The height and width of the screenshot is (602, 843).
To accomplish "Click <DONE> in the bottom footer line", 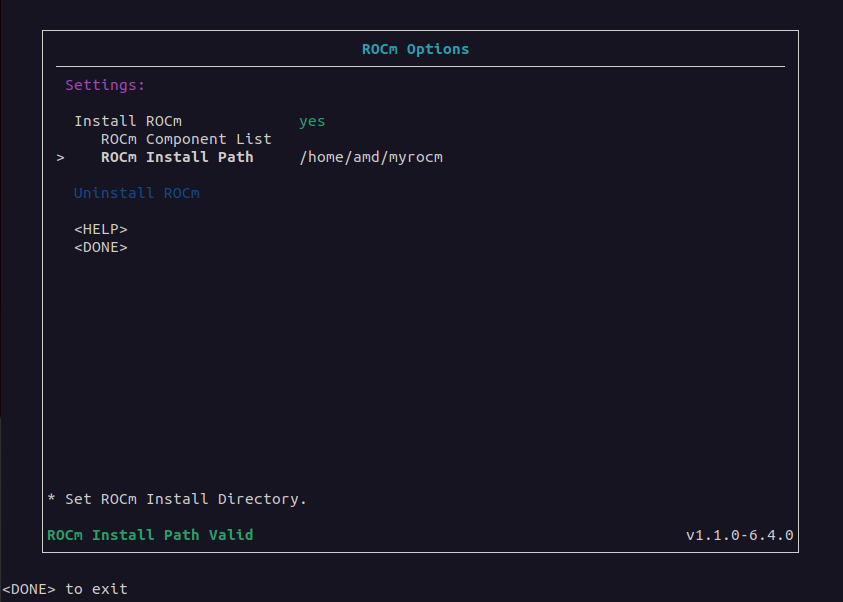I will [x=29, y=589].
